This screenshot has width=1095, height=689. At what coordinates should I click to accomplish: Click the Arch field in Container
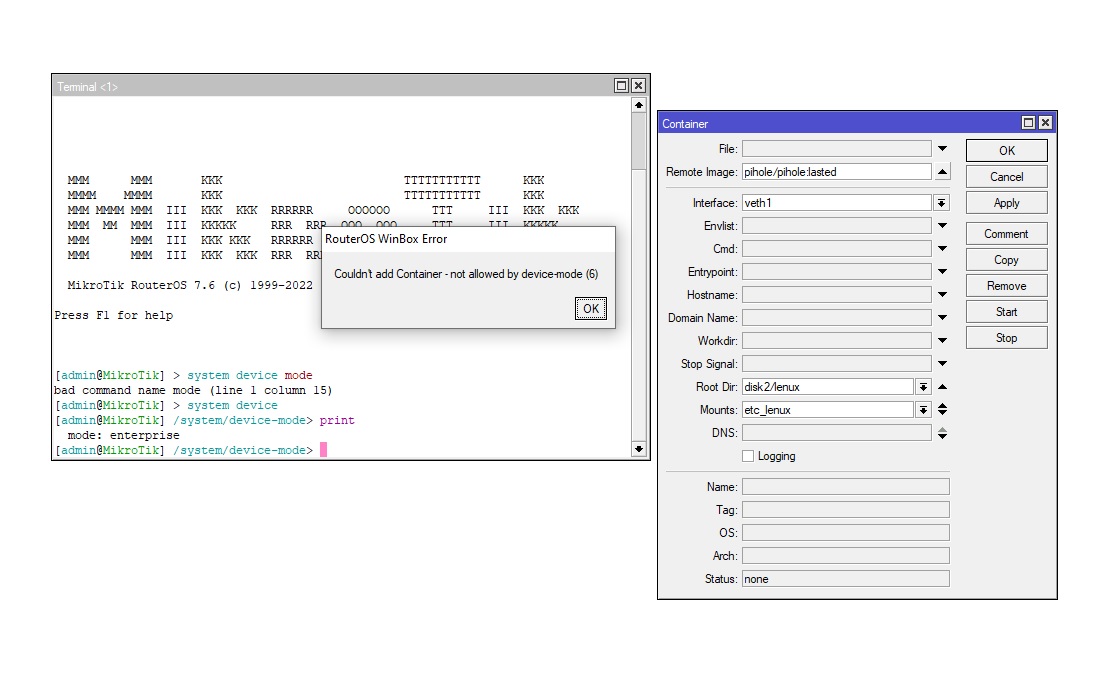tap(846, 556)
